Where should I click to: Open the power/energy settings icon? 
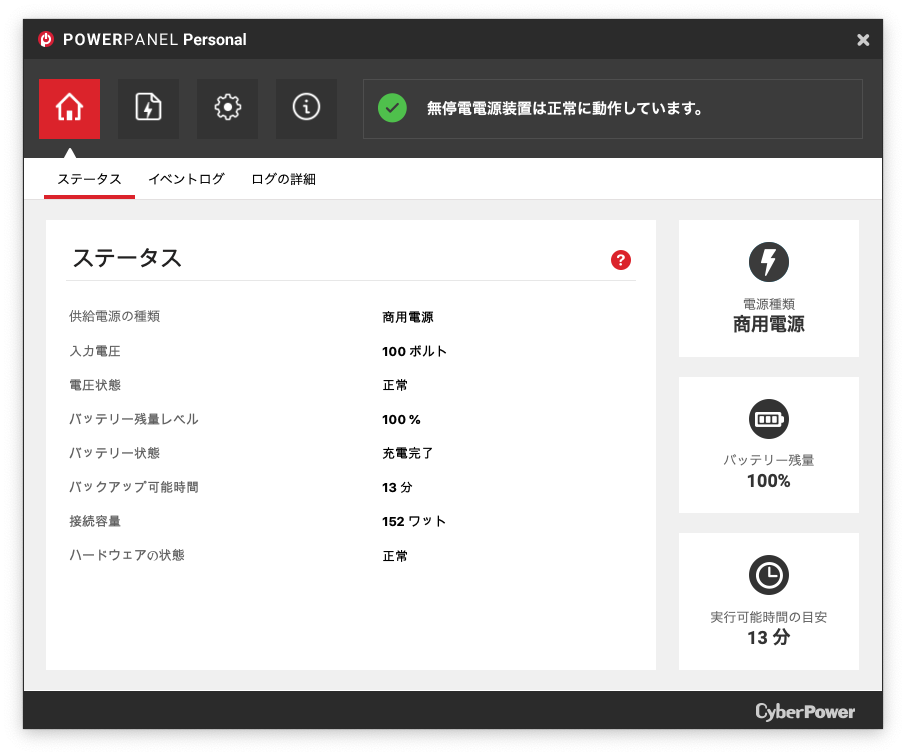click(x=148, y=108)
